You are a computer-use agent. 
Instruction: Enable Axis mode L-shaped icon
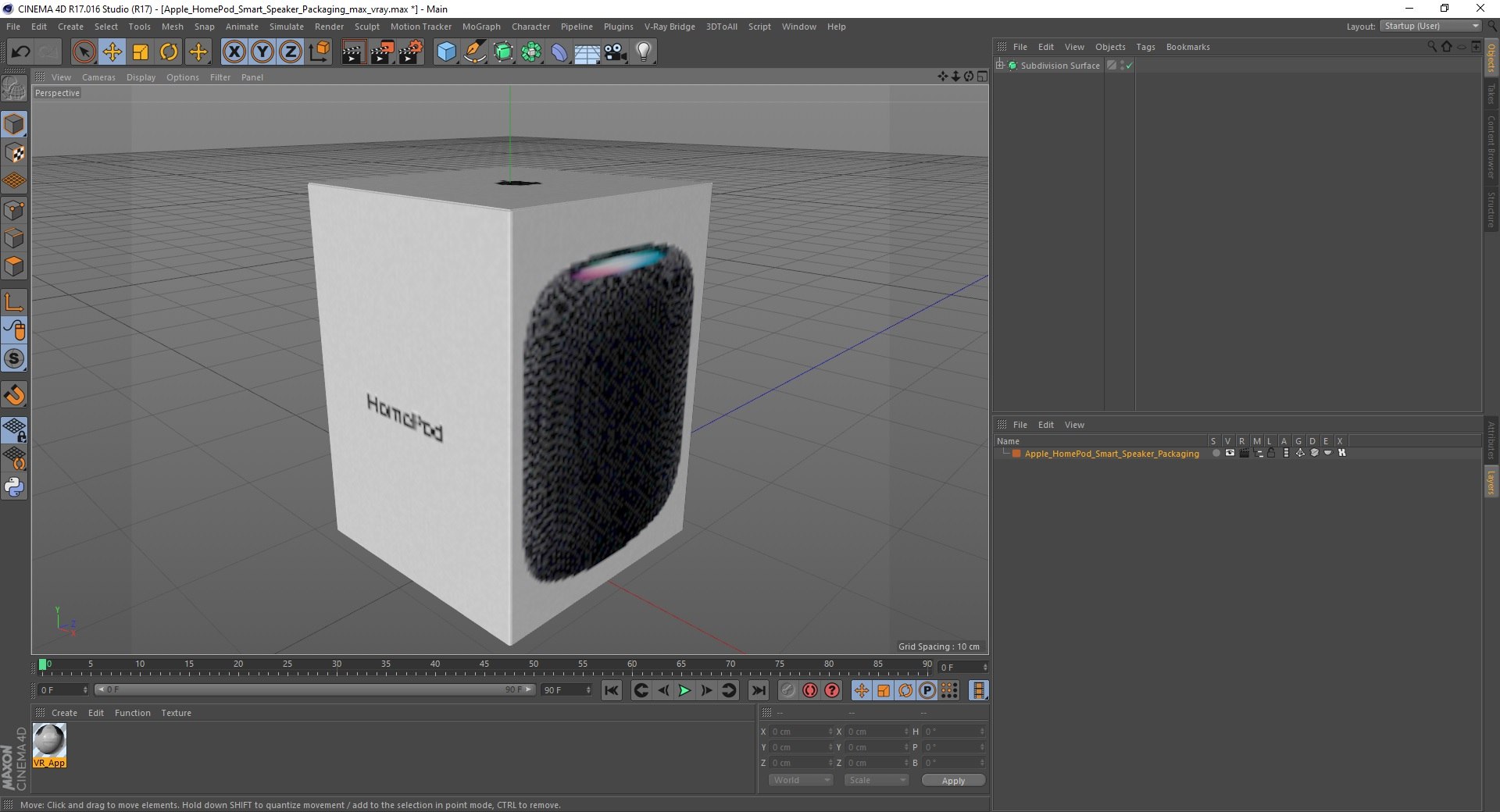click(14, 301)
